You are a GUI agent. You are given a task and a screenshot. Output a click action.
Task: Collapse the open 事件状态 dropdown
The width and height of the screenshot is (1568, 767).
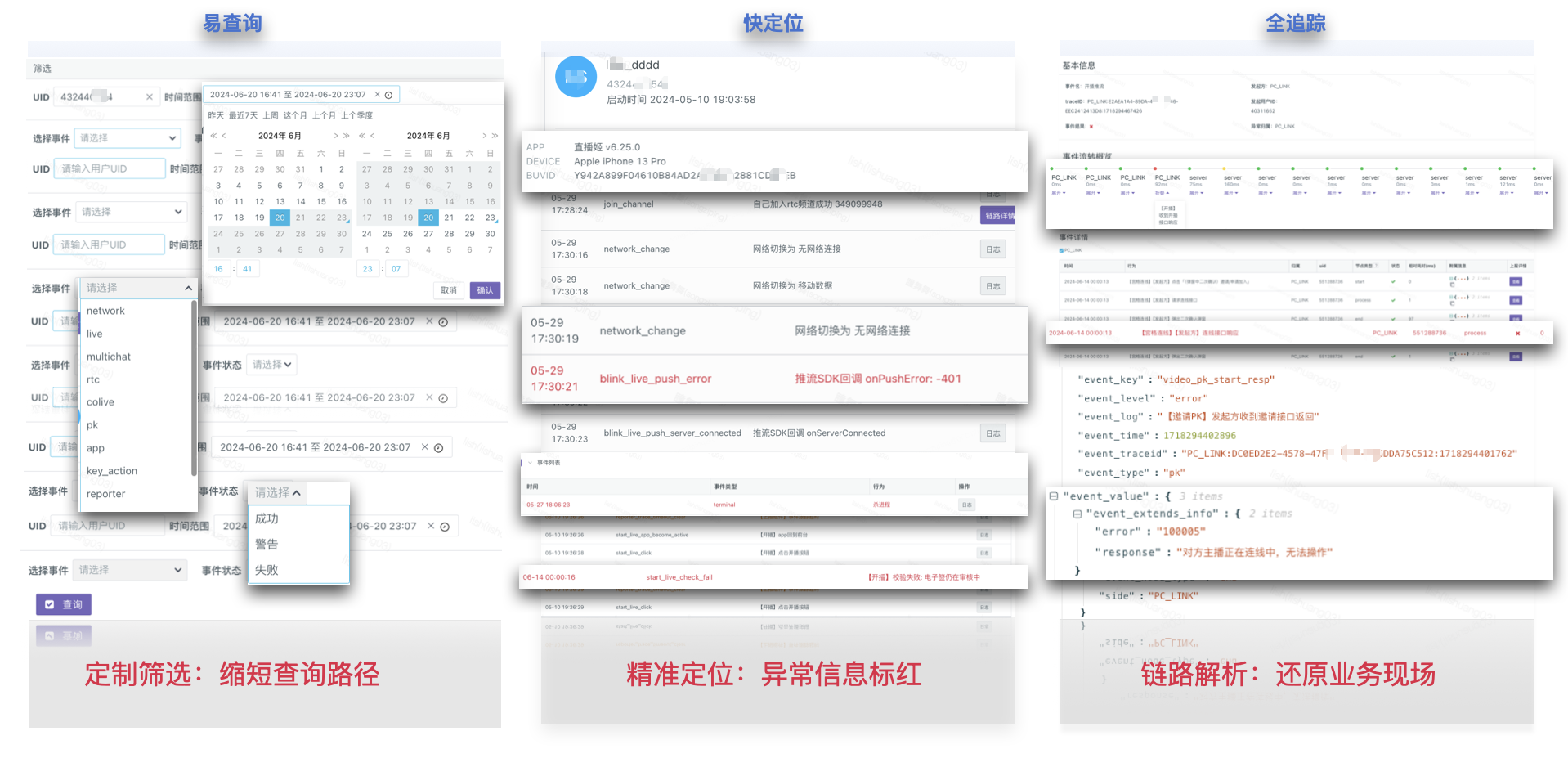[x=296, y=493]
